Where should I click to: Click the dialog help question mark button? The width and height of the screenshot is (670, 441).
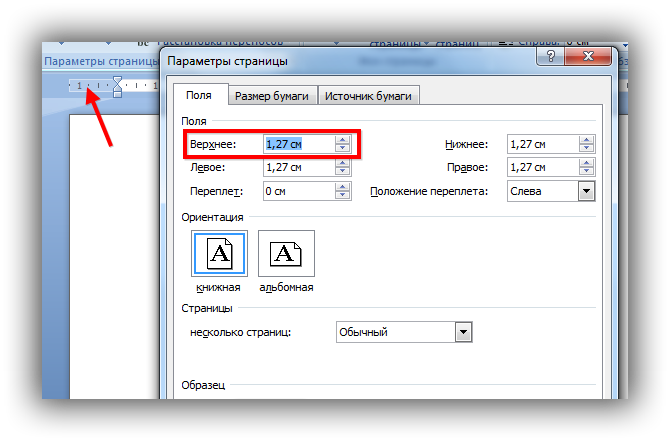pyautogui.click(x=551, y=56)
